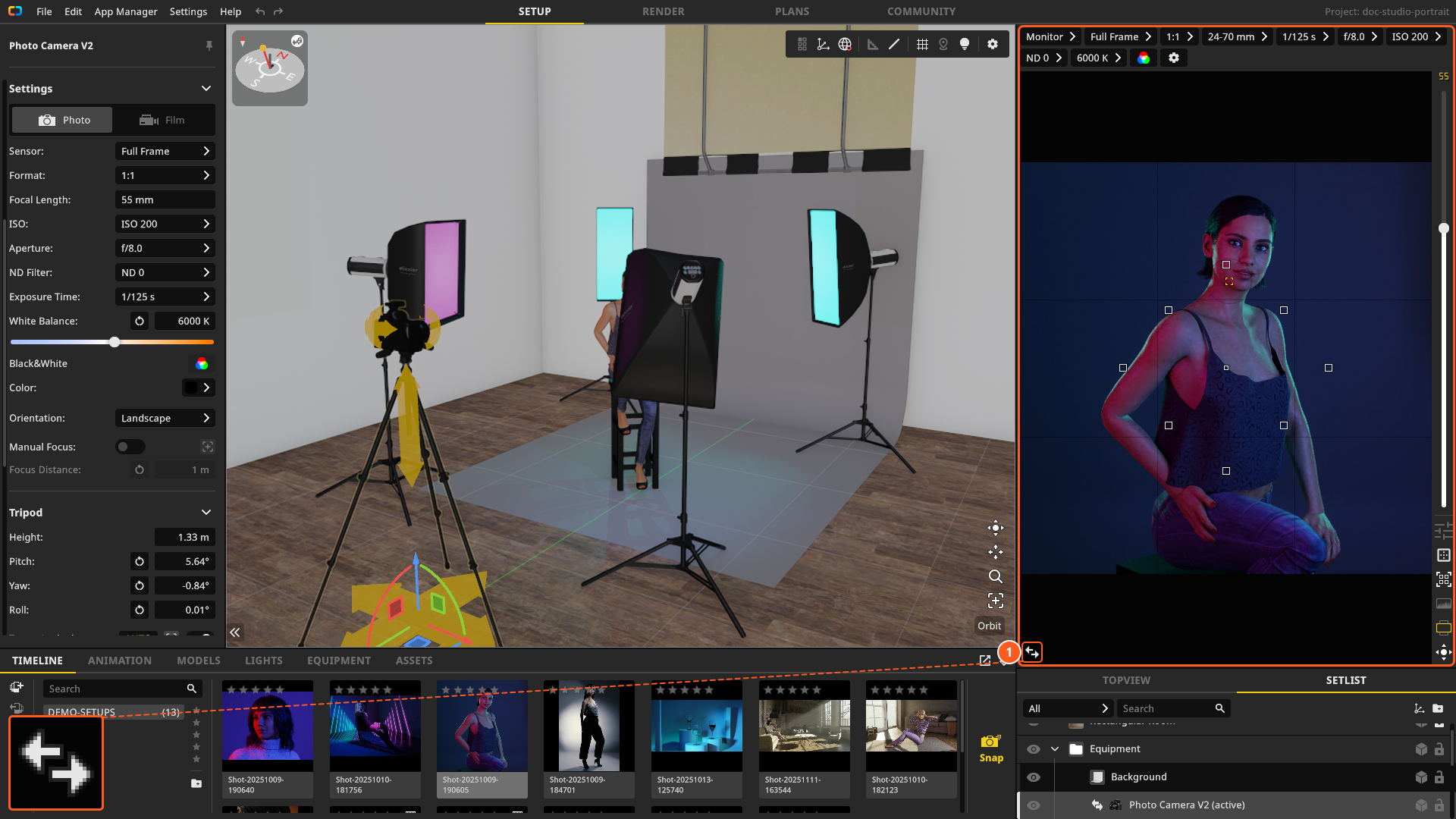Click the Orbit mode button
1456x819 pixels.
click(990, 626)
